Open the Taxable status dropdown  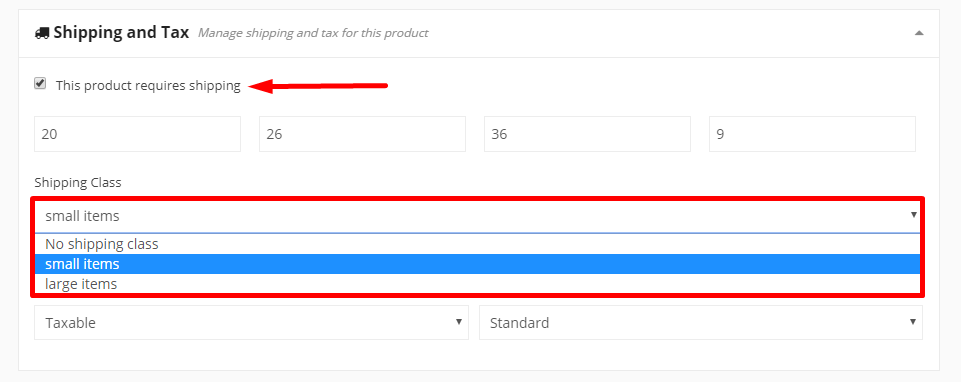click(x=251, y=323)
